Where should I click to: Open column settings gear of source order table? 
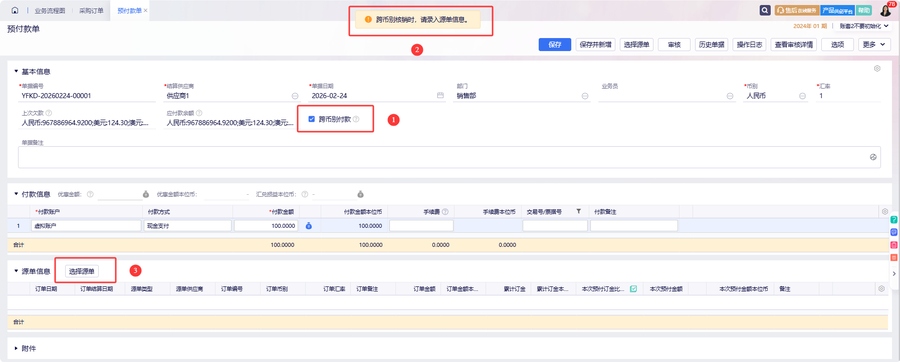(882, 289)
